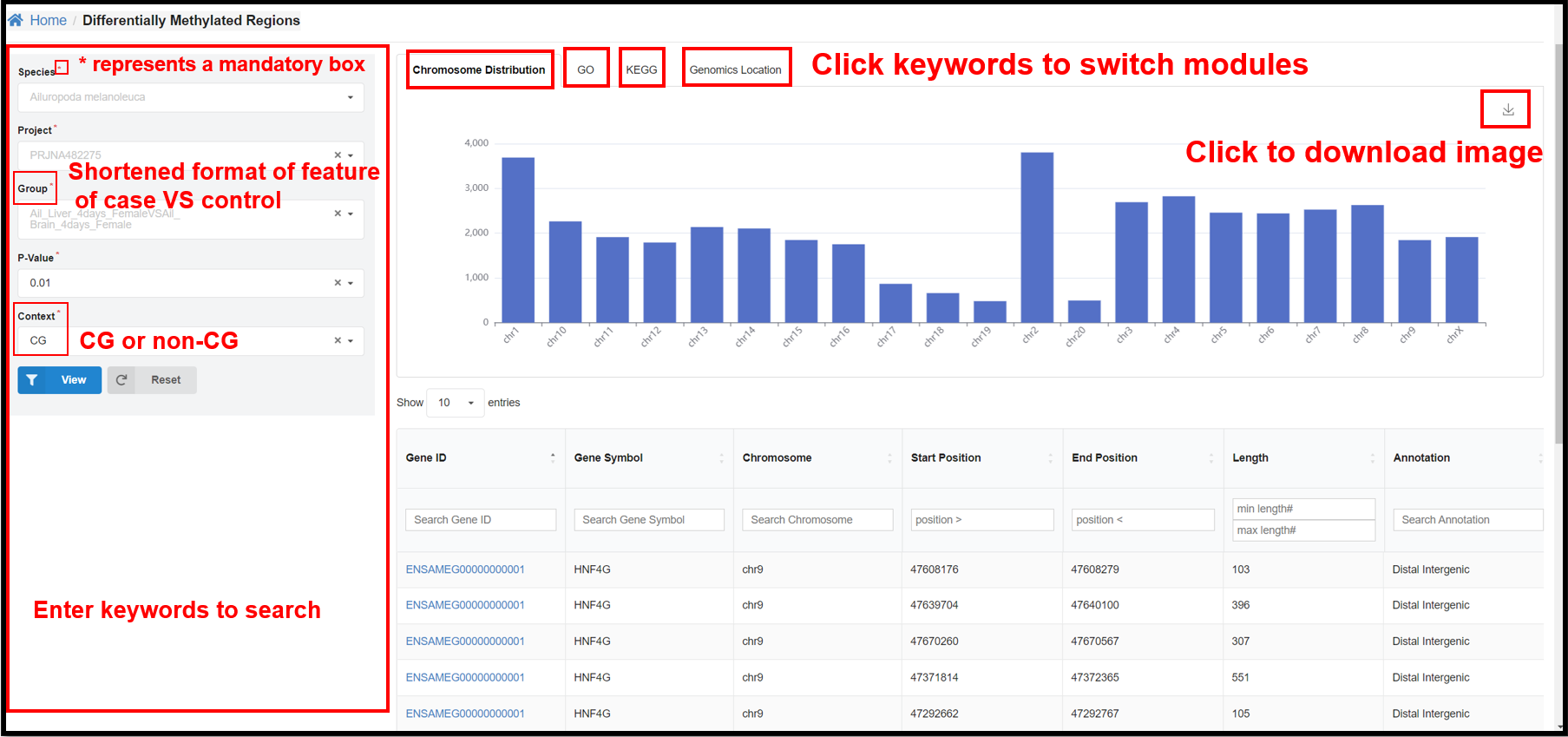
Task: Click the chr2 bar in chart
Action: [x=1036, y=238]
